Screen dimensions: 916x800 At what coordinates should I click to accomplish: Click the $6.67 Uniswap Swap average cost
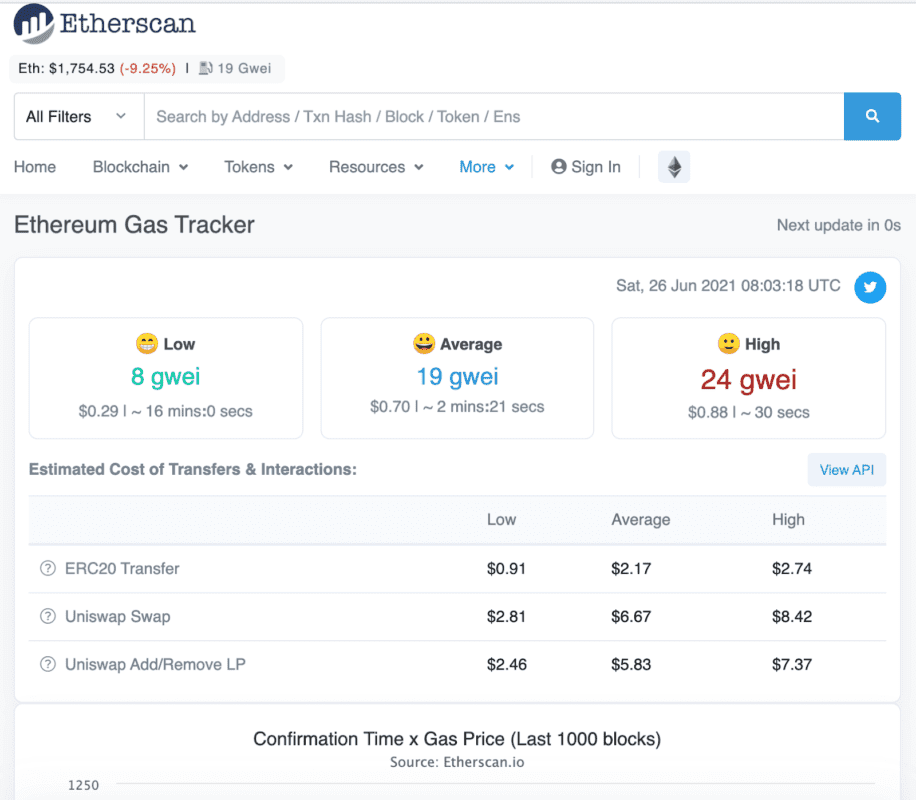point(631,617)
